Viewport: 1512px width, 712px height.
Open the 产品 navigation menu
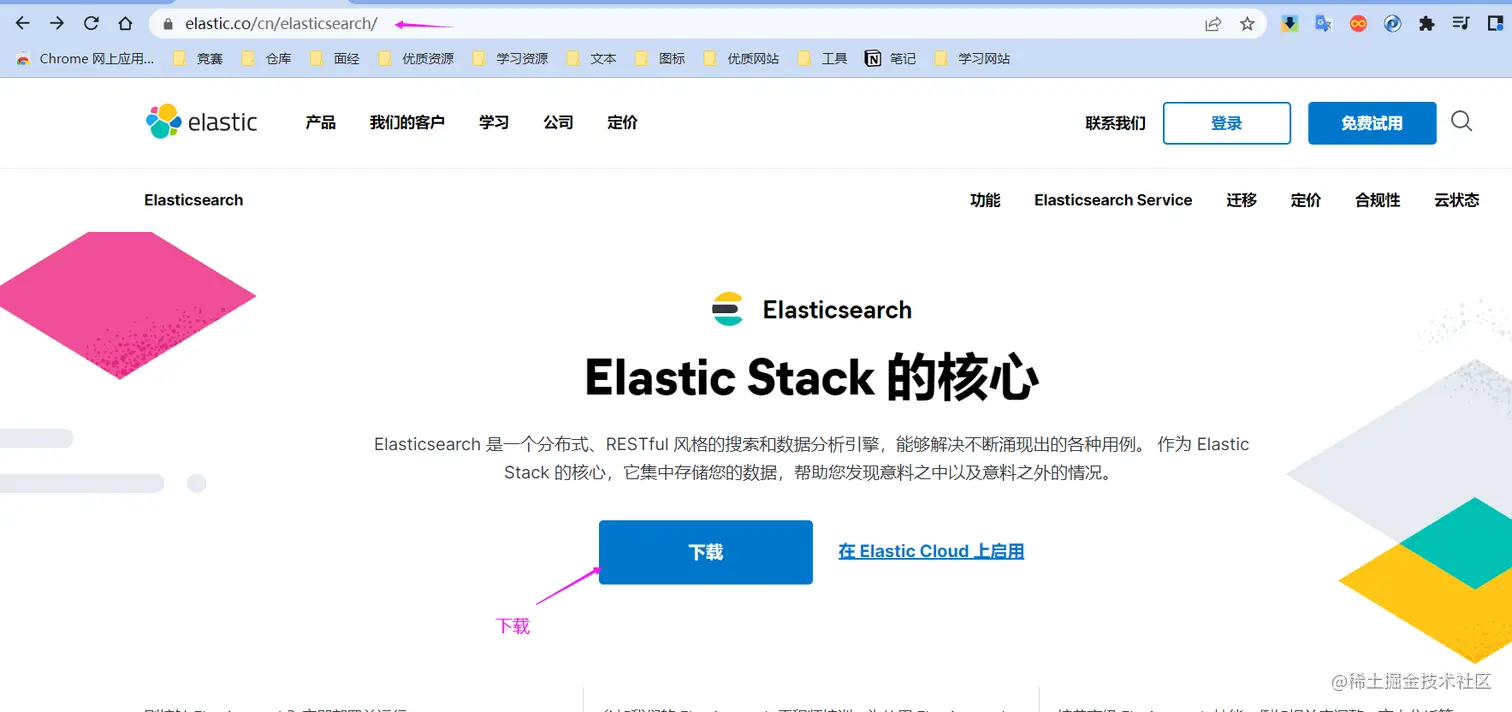pos(320,122)
